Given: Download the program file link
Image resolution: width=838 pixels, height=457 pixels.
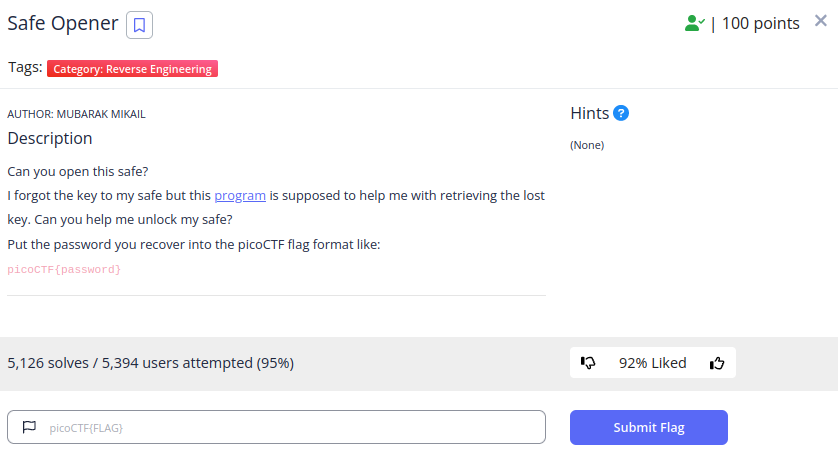Looking at the screenshot, I should (x=240, y=196).
